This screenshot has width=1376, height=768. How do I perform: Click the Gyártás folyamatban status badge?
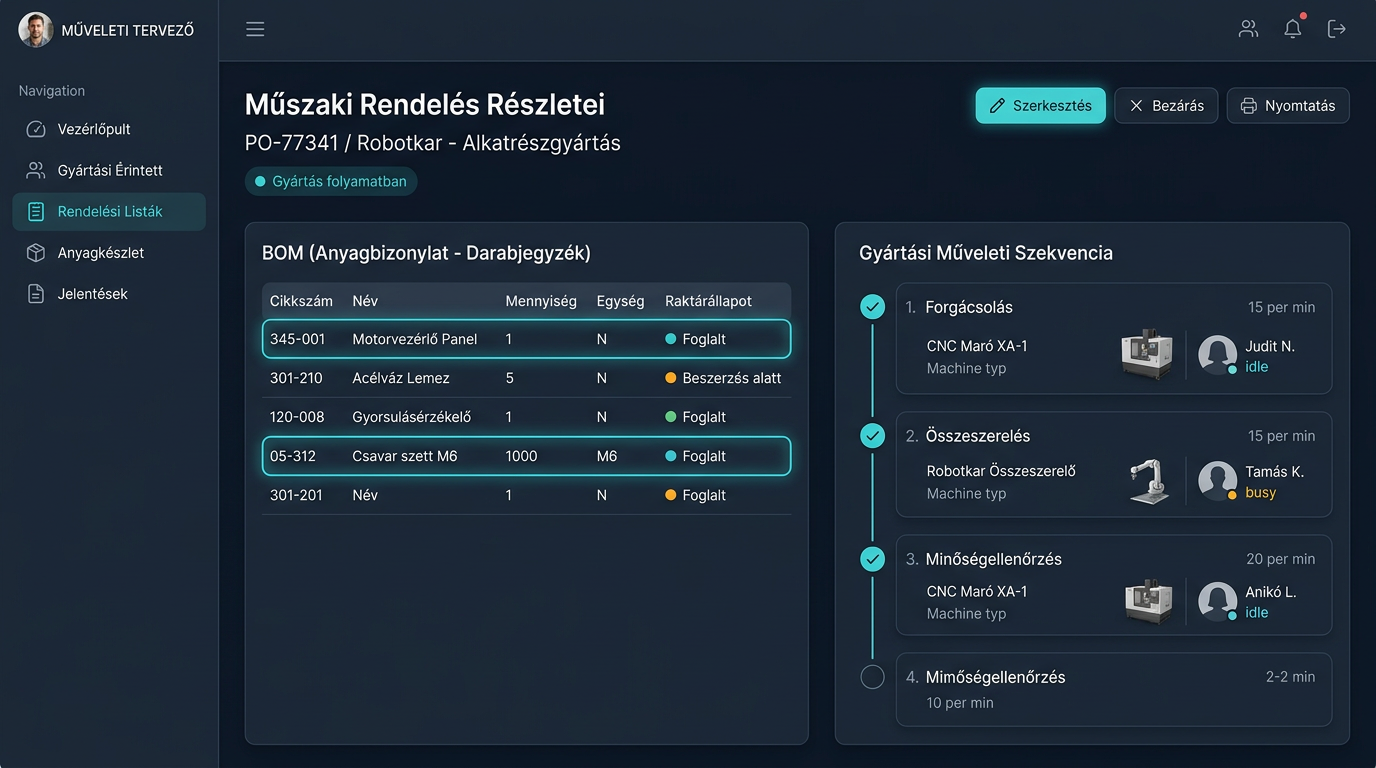pyautogui.click(x=331, y=182)
